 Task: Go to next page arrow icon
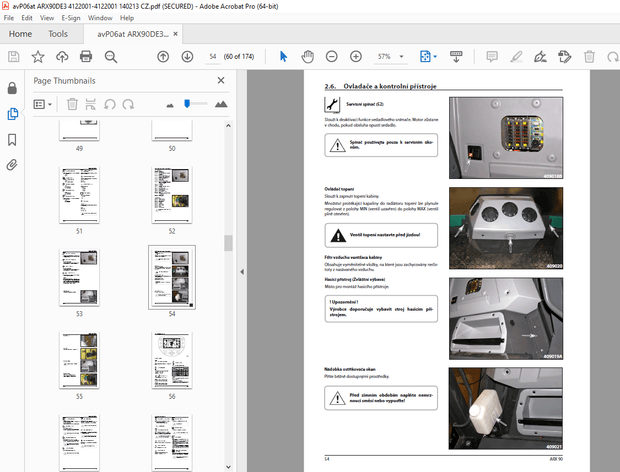187,57
